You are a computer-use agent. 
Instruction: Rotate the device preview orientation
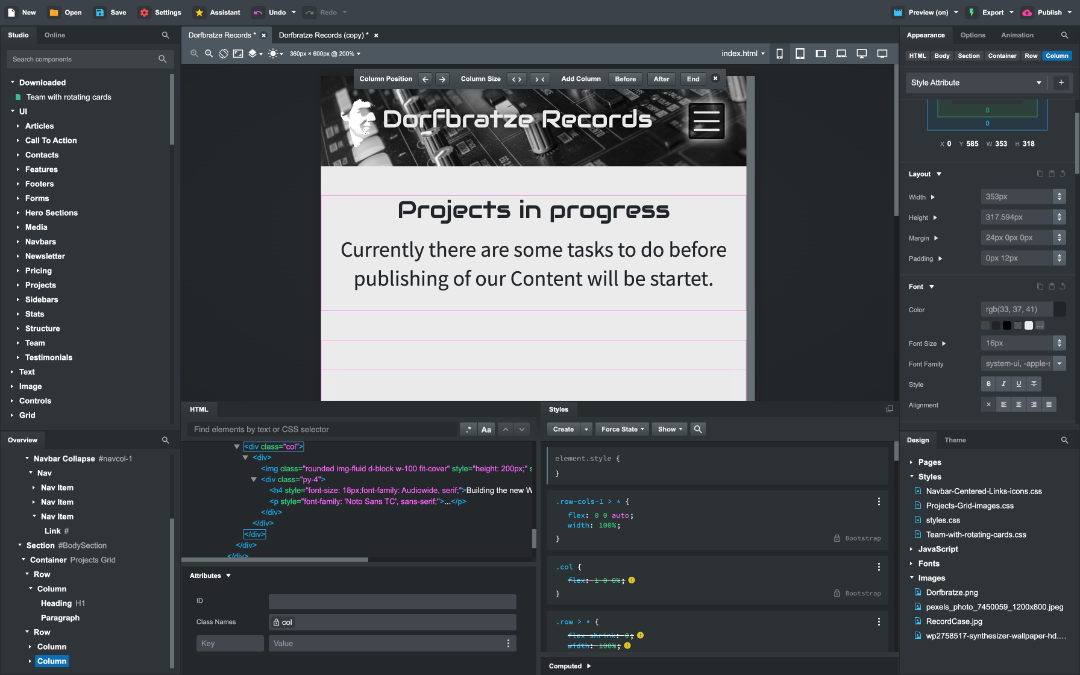(x=223, y=54)
